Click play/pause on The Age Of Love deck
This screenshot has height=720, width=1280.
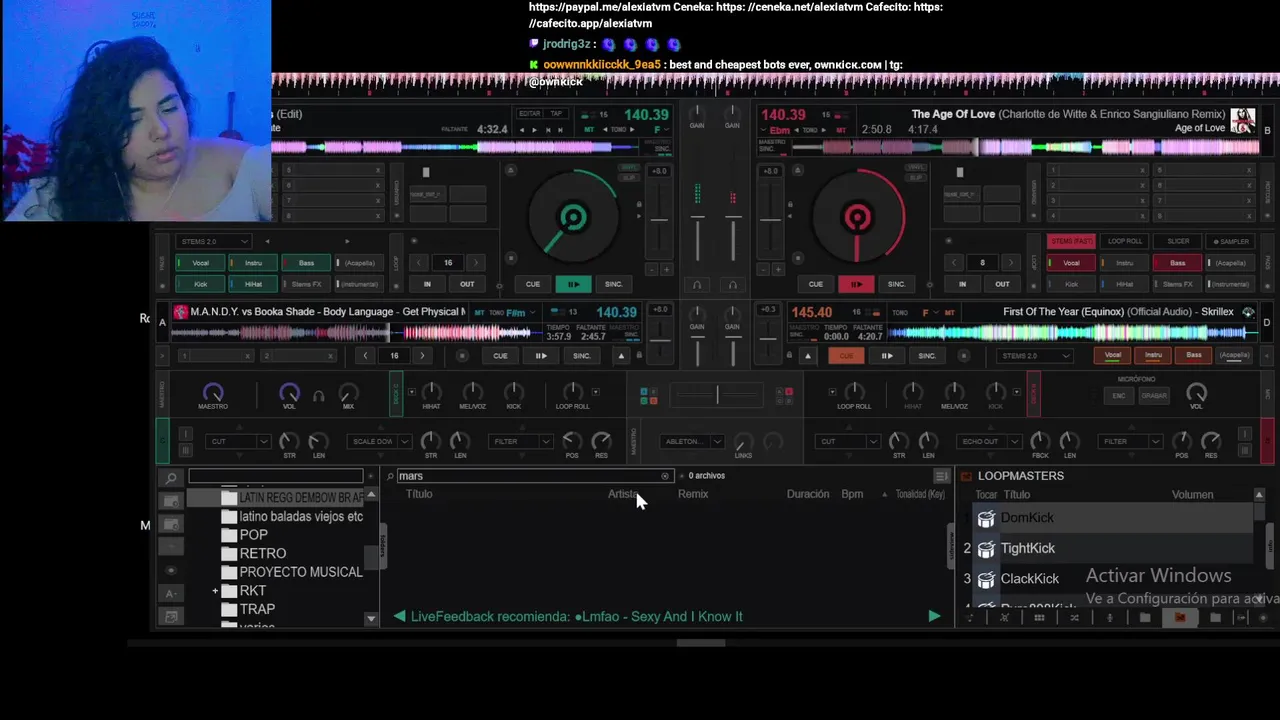click(x=856, y=284)
